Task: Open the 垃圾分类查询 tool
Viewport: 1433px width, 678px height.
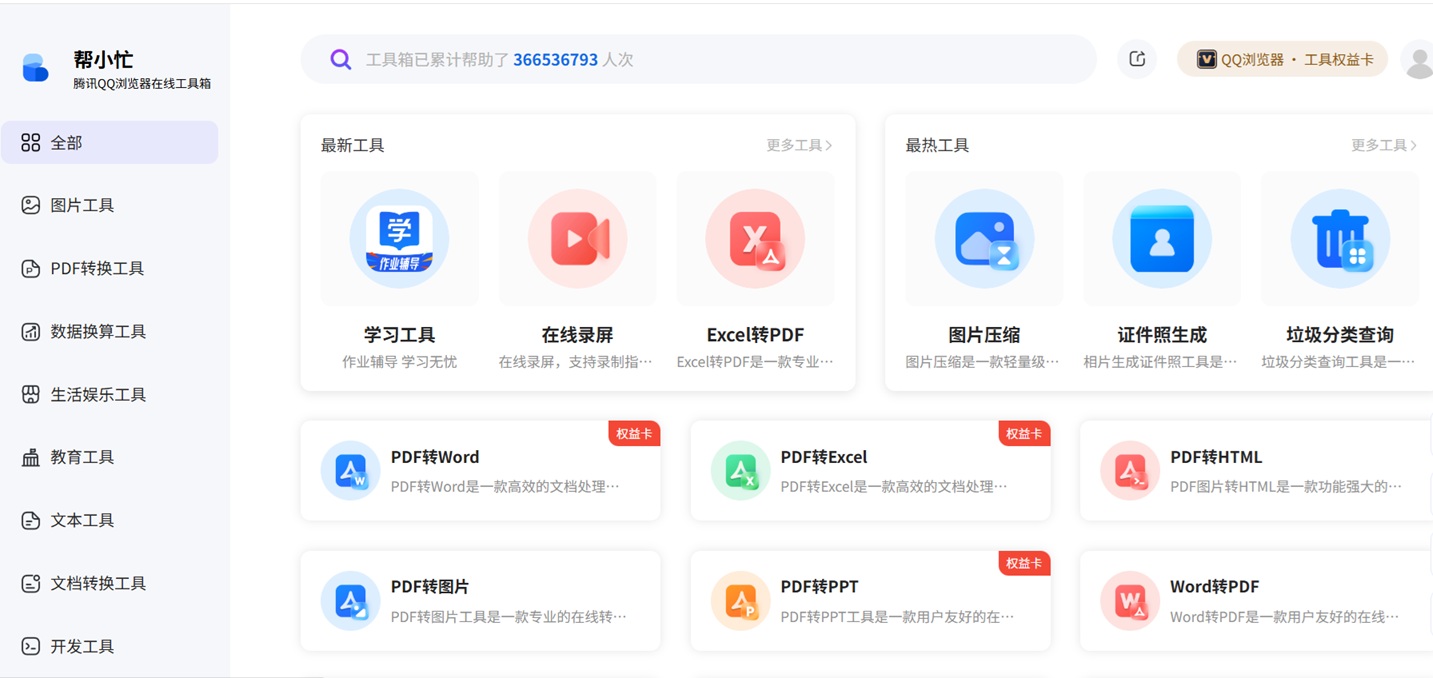Action: 1339,238
